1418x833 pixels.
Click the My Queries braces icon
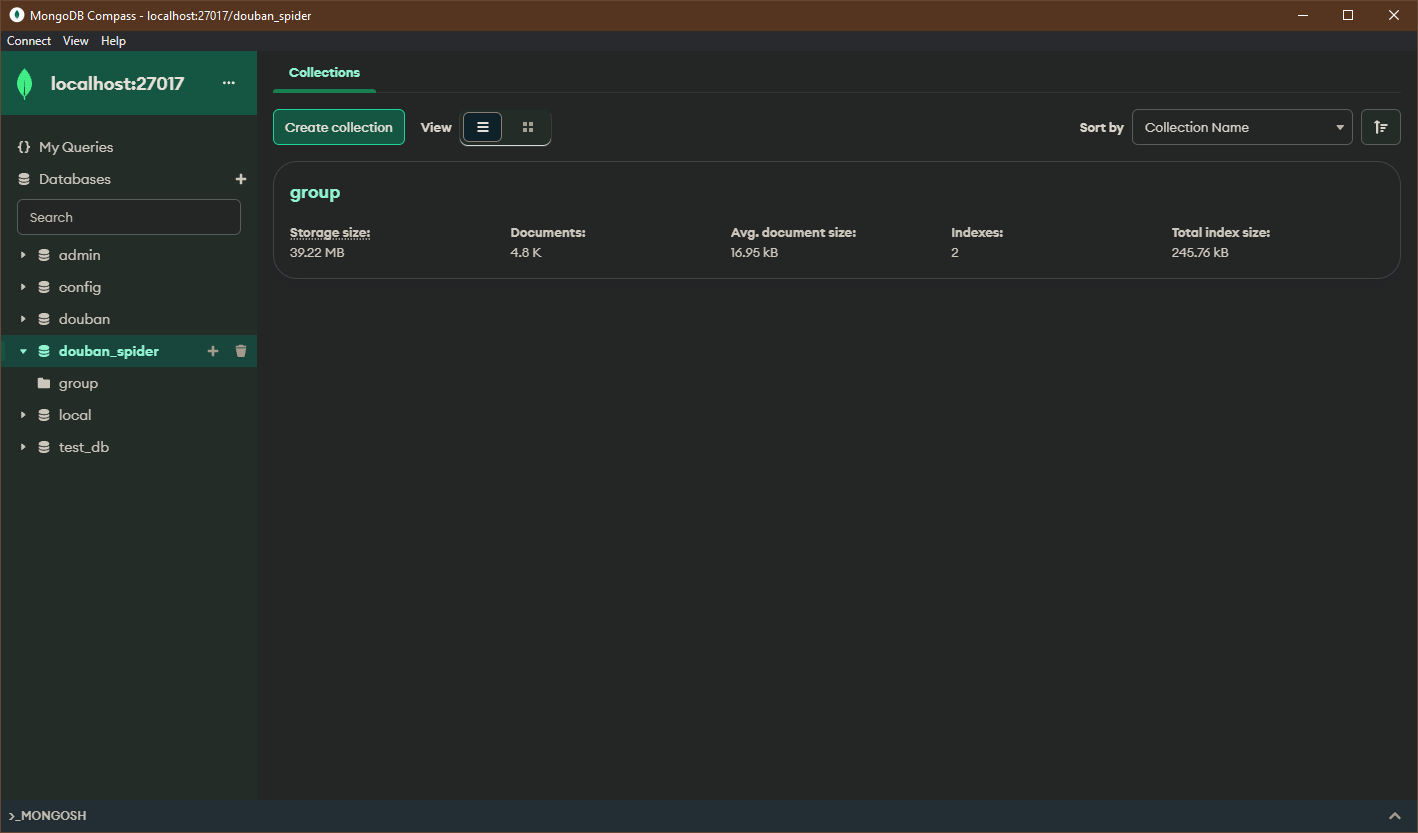24,147
